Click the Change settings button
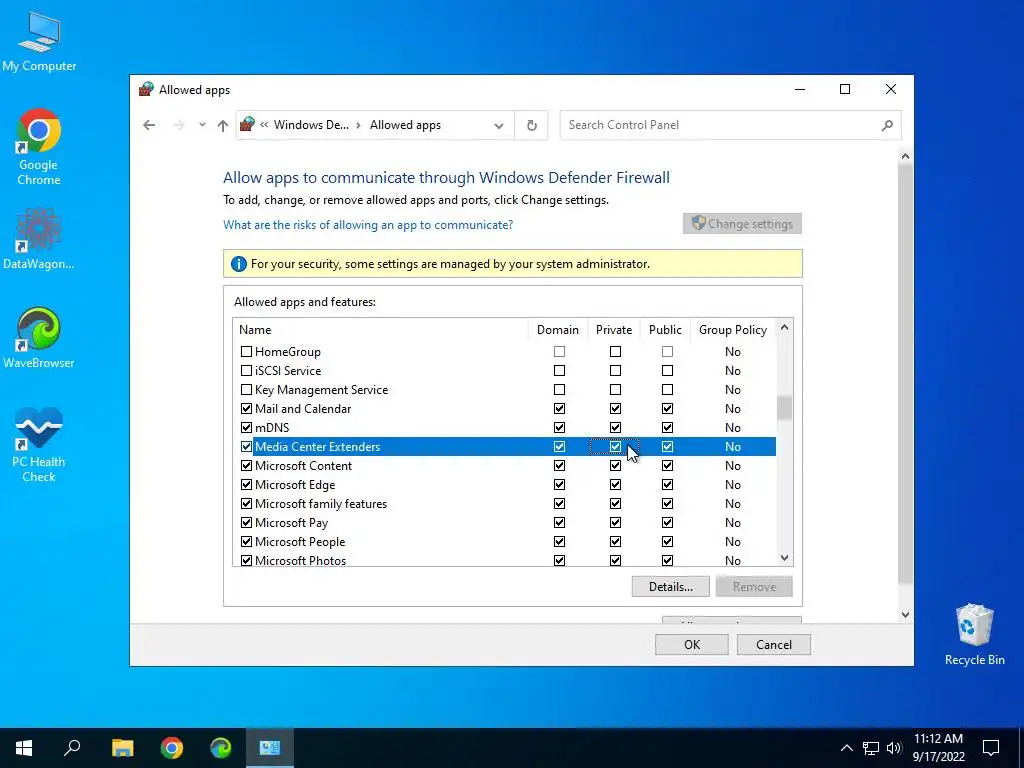Image resolution: width=1024 pixels, height=768 pixels. pyautogui.click(x=742, y=223)
